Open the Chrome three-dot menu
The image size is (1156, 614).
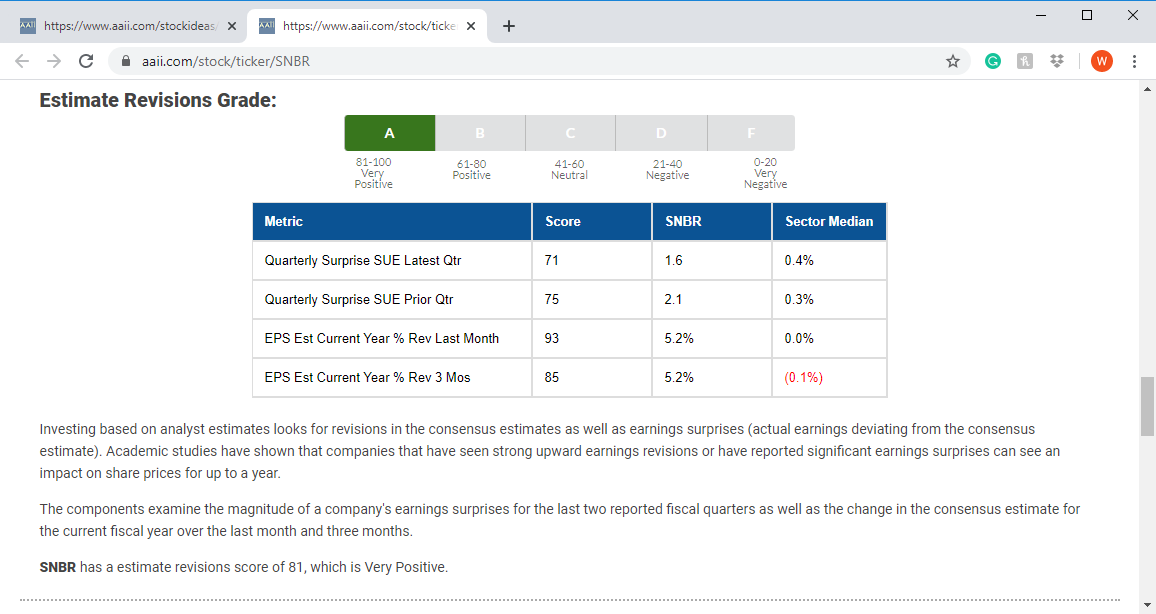coord(1134,61)
